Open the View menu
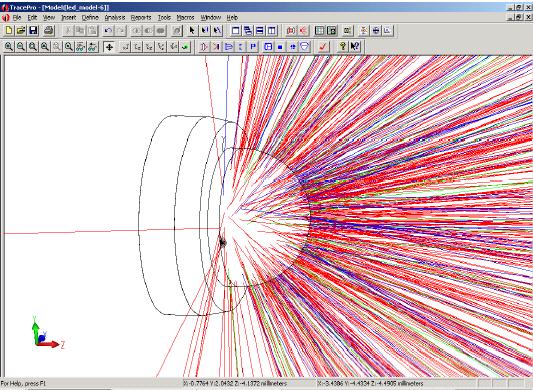Viewport: 533px width, 390px height. tap(49, 17)
